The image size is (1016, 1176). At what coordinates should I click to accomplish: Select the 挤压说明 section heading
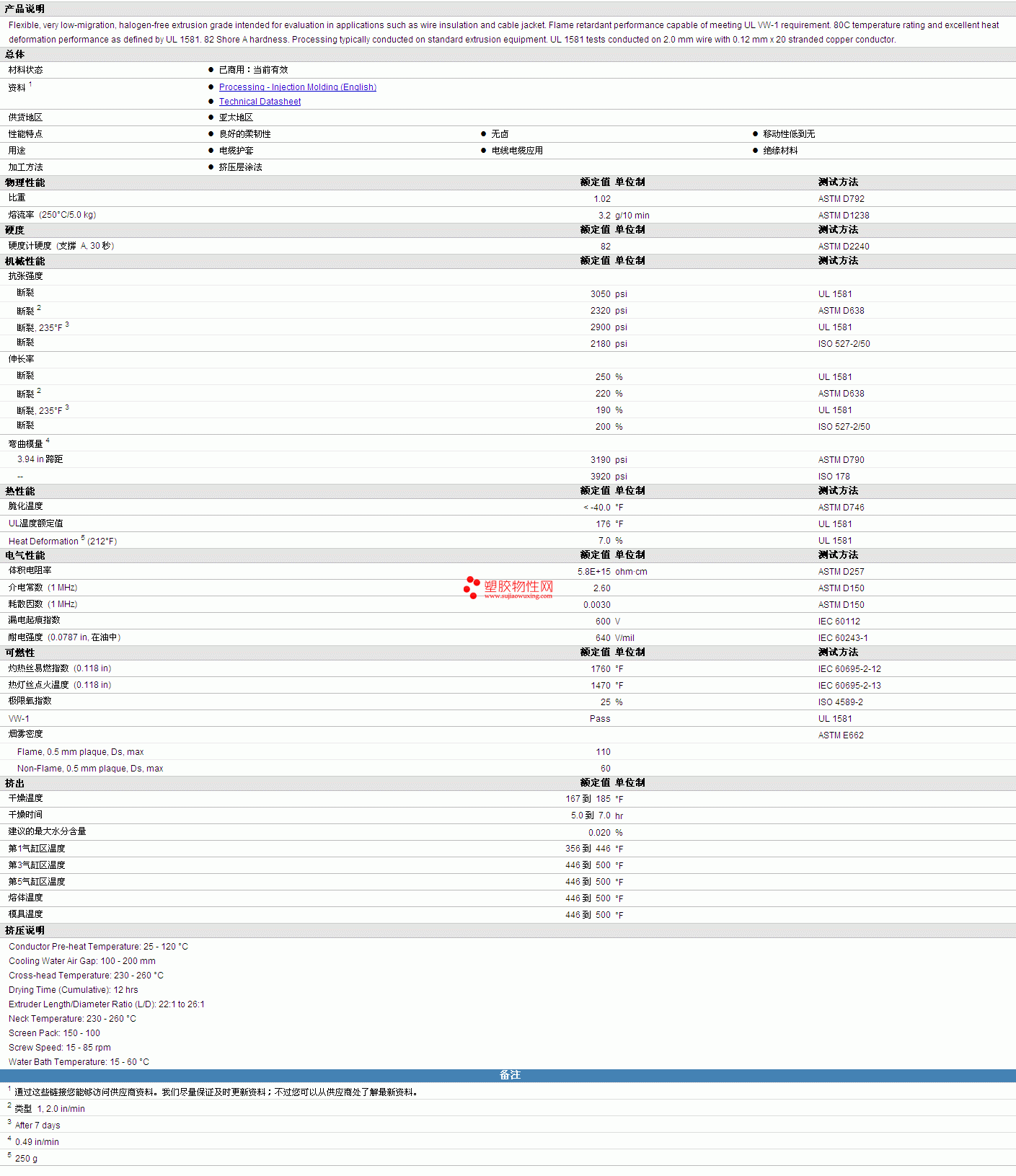point(25,930)
